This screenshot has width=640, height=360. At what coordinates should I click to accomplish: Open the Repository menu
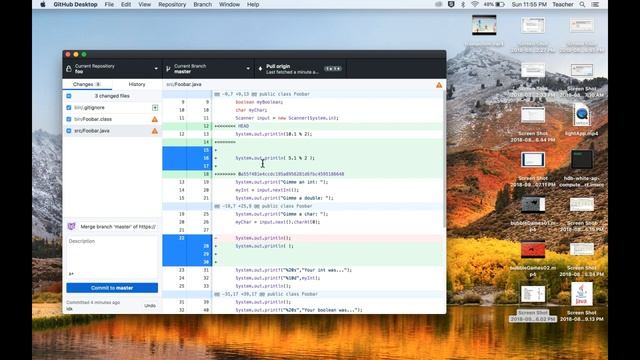[x=172, y=4]
